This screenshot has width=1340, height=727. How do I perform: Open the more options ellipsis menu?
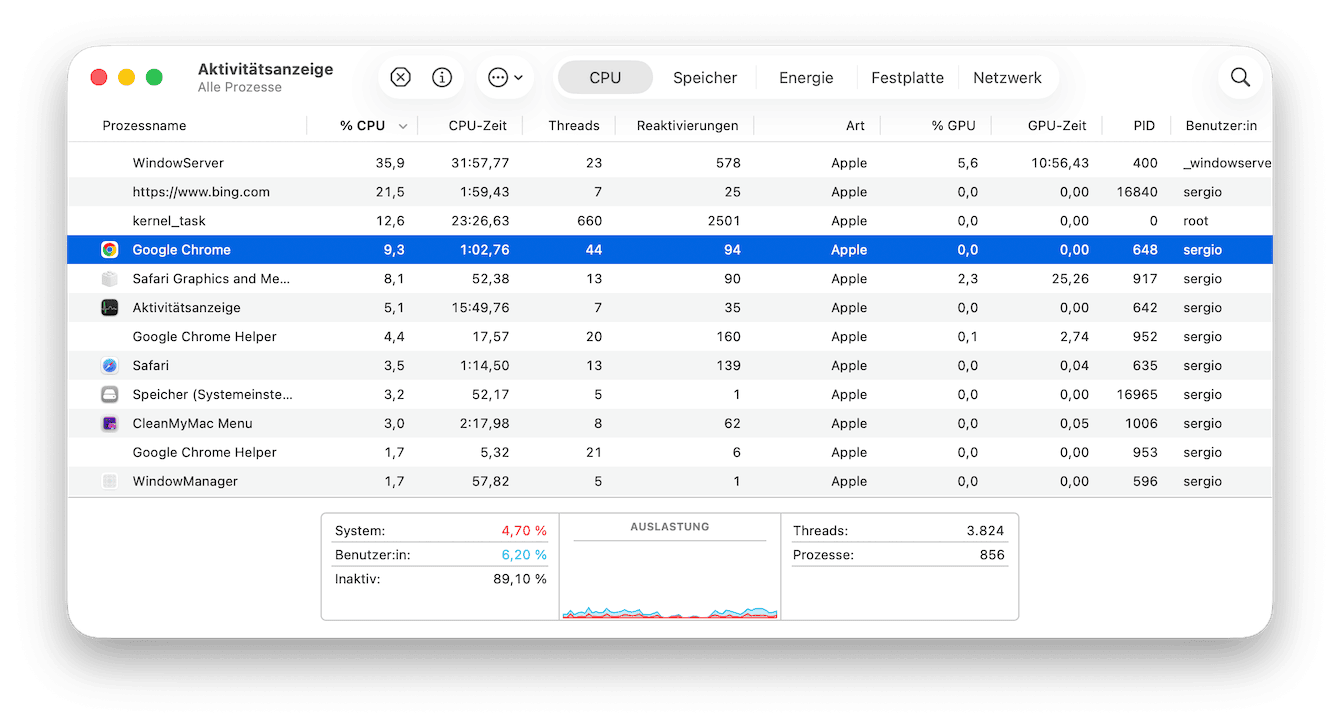(496, 77)
